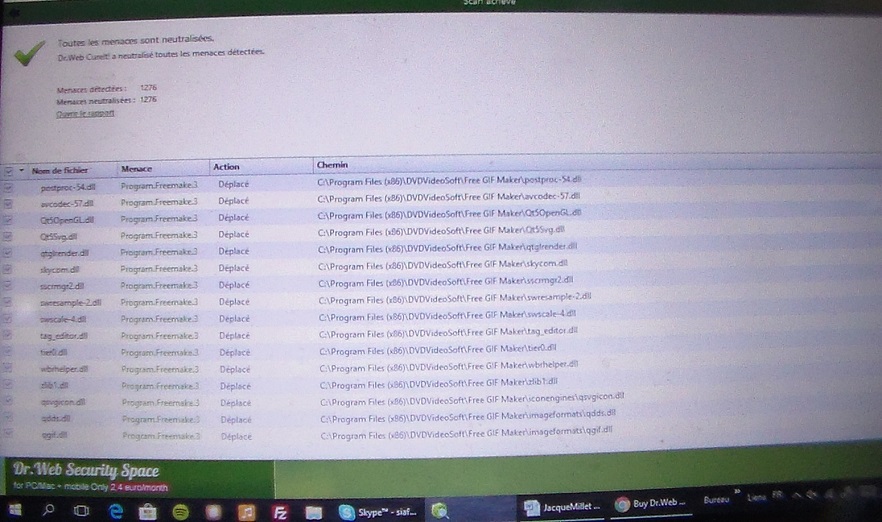882x522 pixels.
Task: Select the swresample-2.dll file name
Action: tap(70, 303)
